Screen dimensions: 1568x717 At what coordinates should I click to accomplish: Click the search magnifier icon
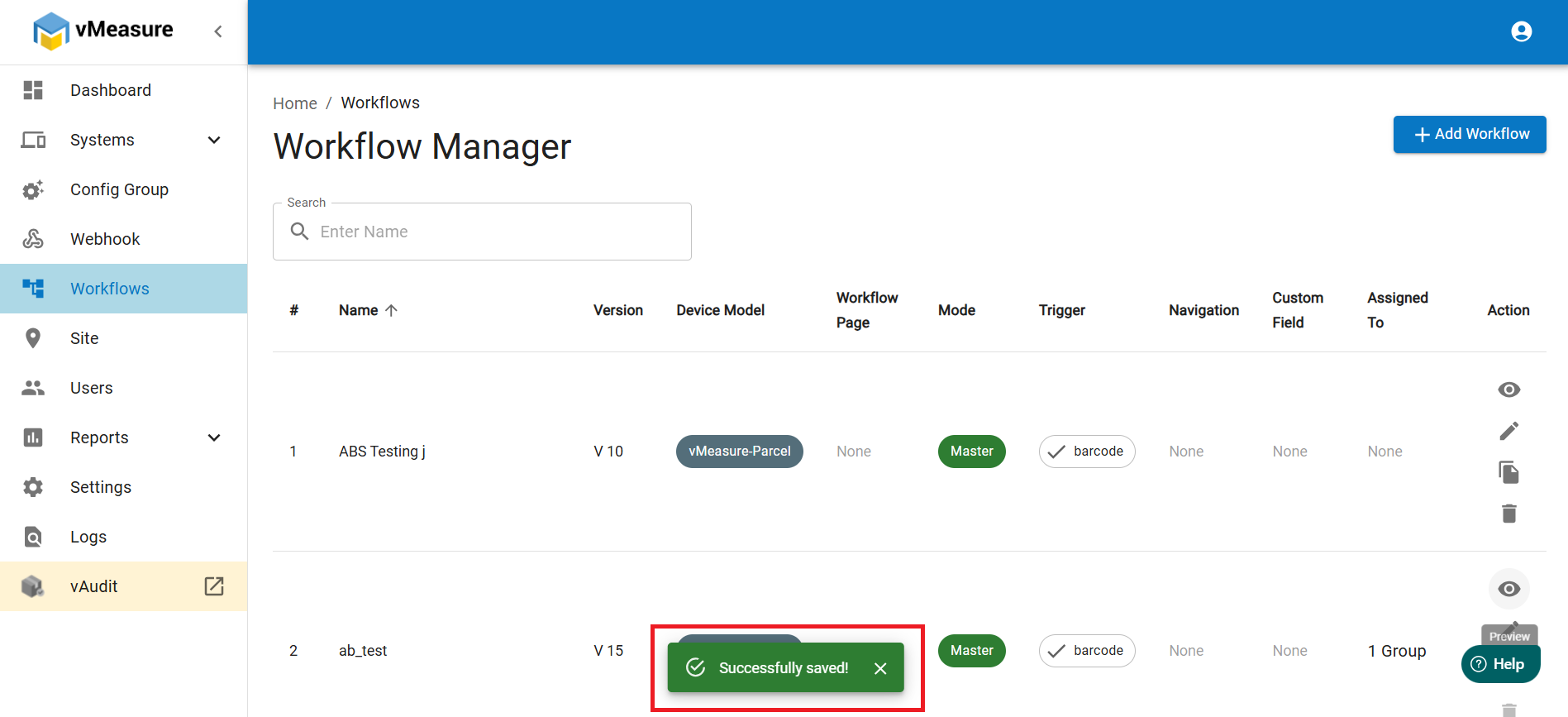[x=299, y=232]
